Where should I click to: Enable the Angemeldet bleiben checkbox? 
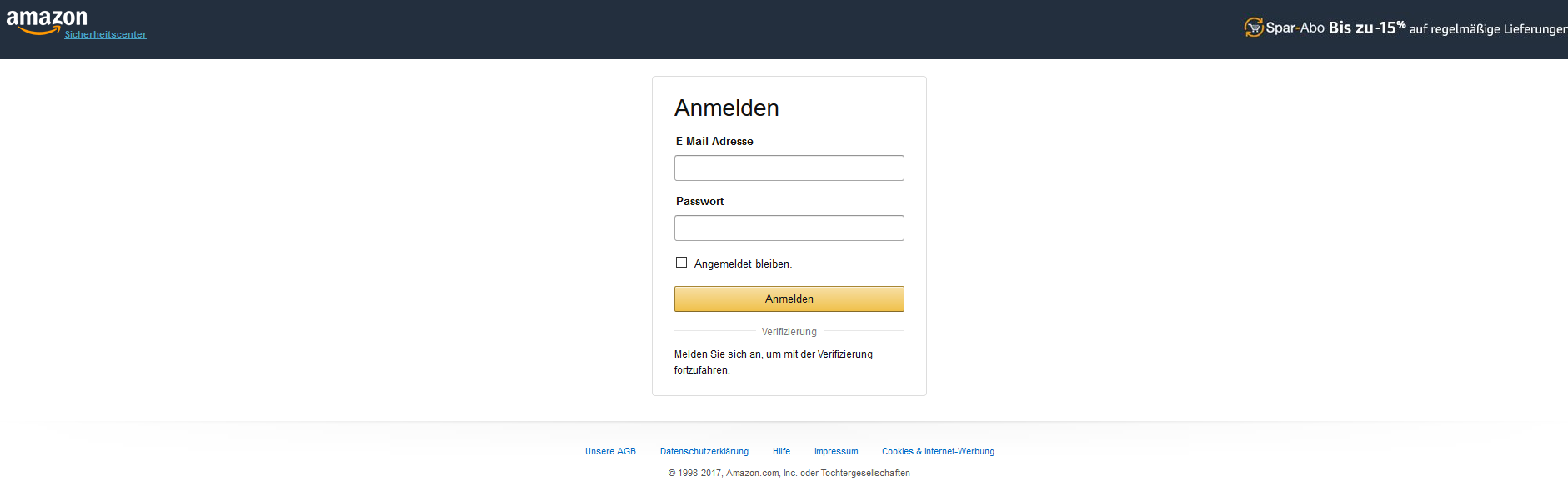point(681,263)
